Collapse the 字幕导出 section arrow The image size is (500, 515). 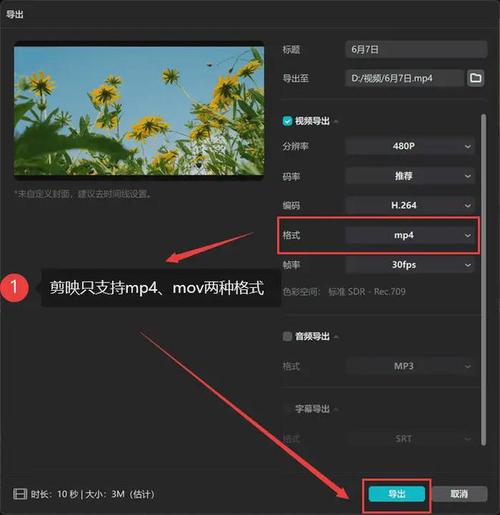tap(336, 409)
